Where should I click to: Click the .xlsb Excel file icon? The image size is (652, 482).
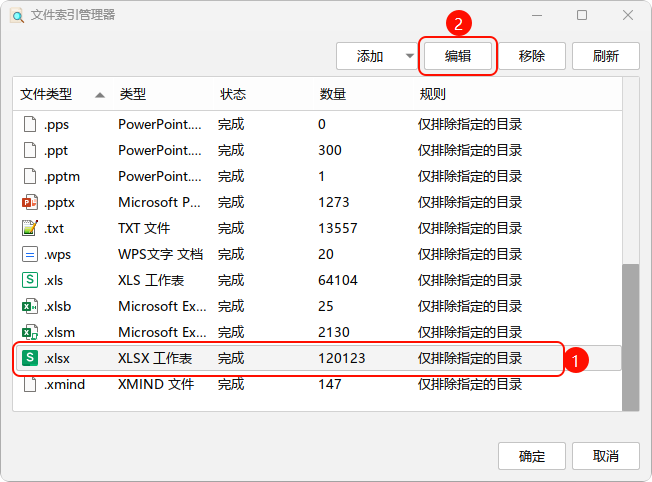click(29, 306)
